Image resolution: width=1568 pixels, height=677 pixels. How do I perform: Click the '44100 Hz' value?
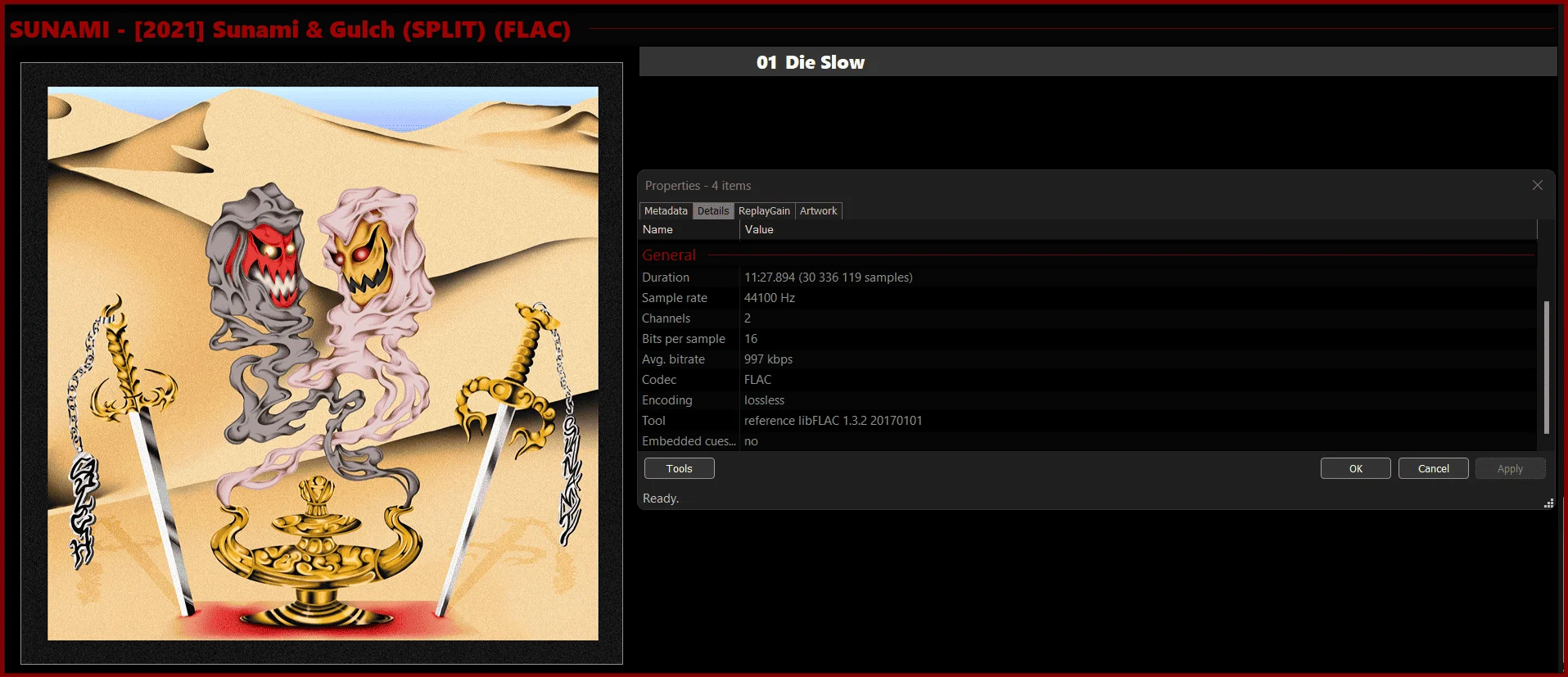(x=770, y=298)
